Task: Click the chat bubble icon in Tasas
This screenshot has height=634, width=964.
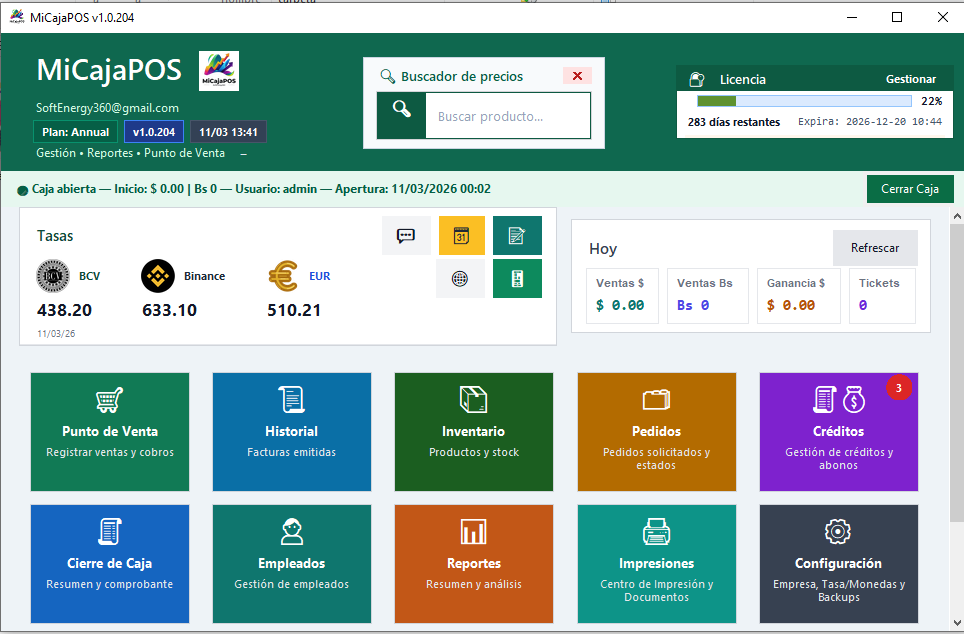Action: (406, 236)
